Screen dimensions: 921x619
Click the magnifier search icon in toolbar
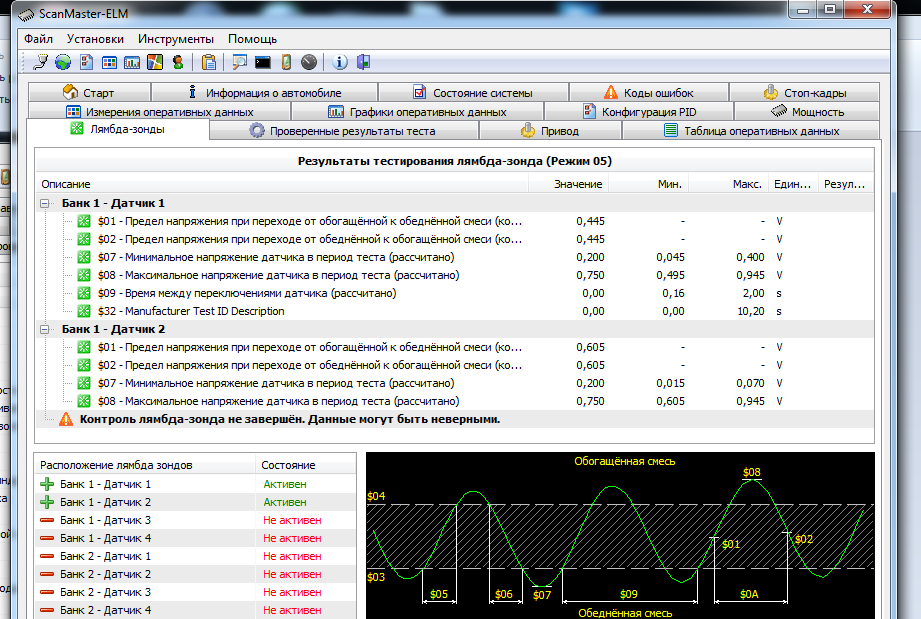point(240,62)
